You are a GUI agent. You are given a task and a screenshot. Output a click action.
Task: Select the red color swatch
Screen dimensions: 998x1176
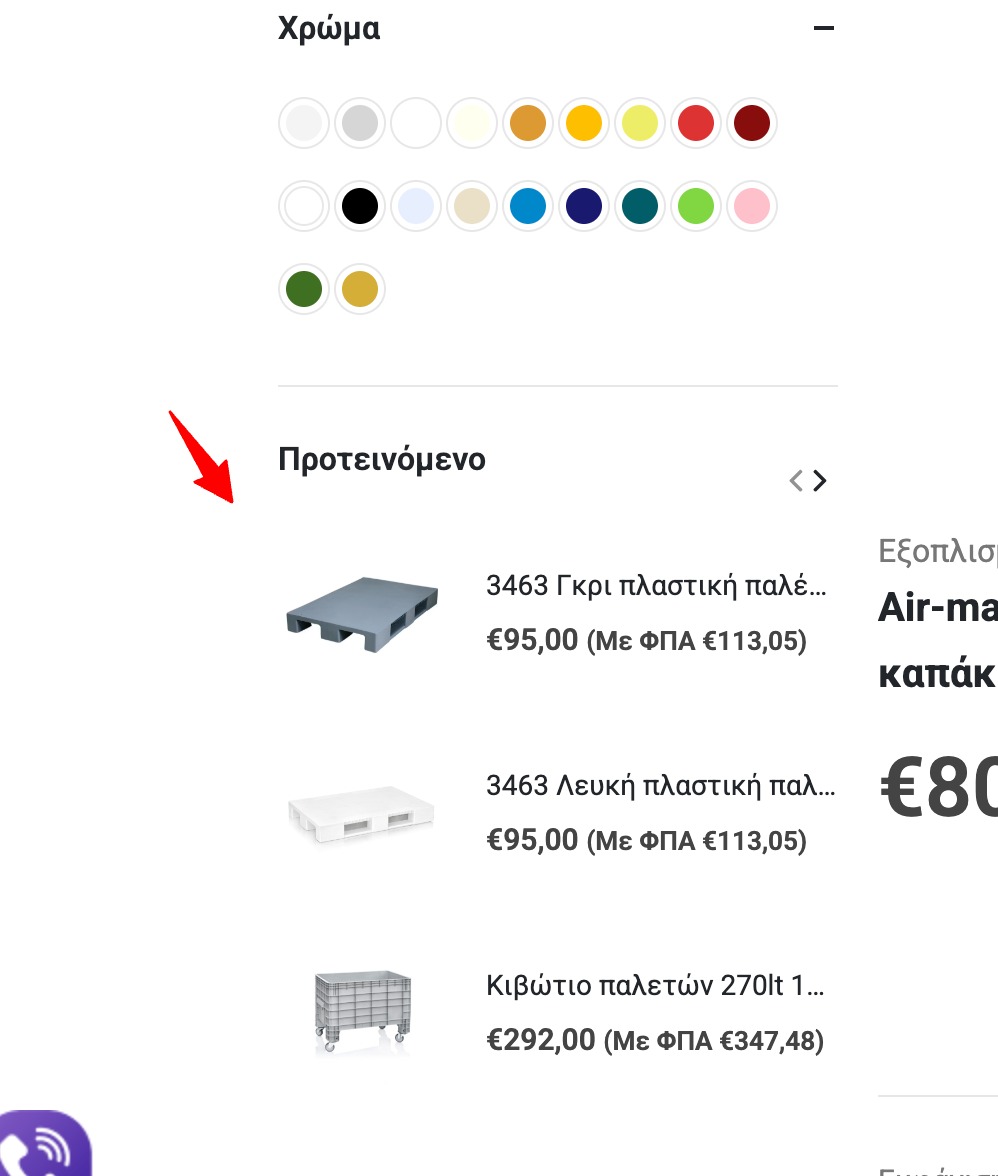point(696,124)
